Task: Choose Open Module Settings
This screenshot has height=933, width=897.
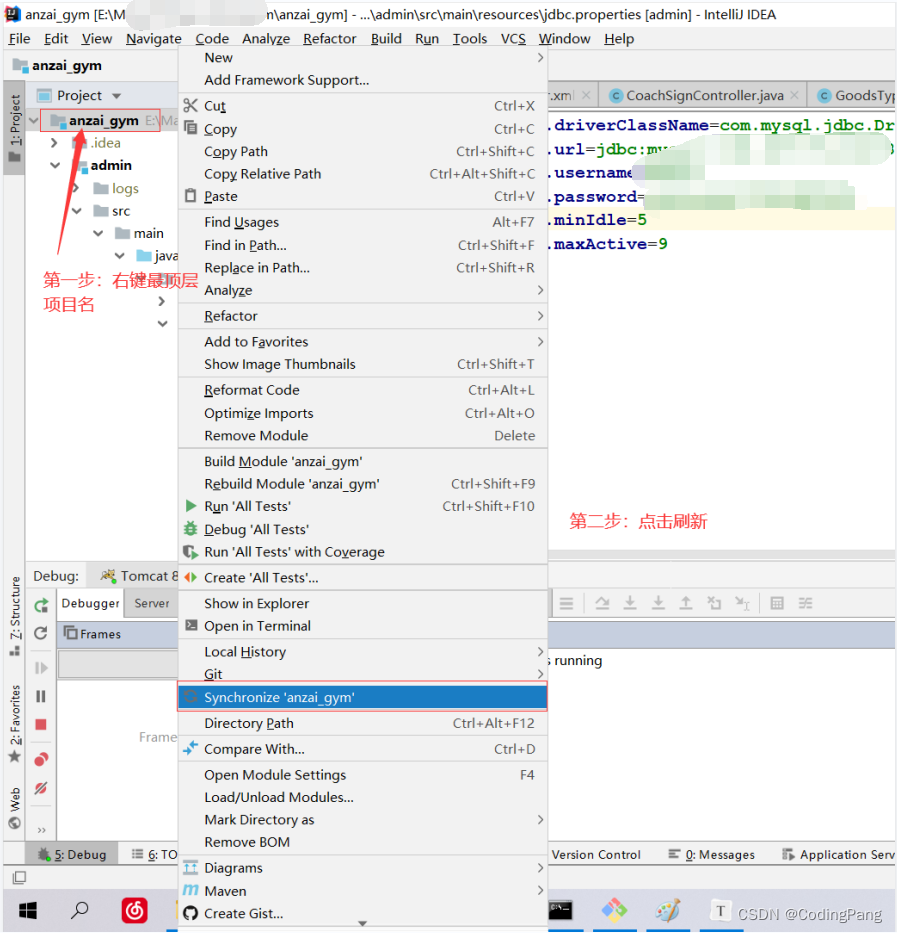Action: (362, 775)
